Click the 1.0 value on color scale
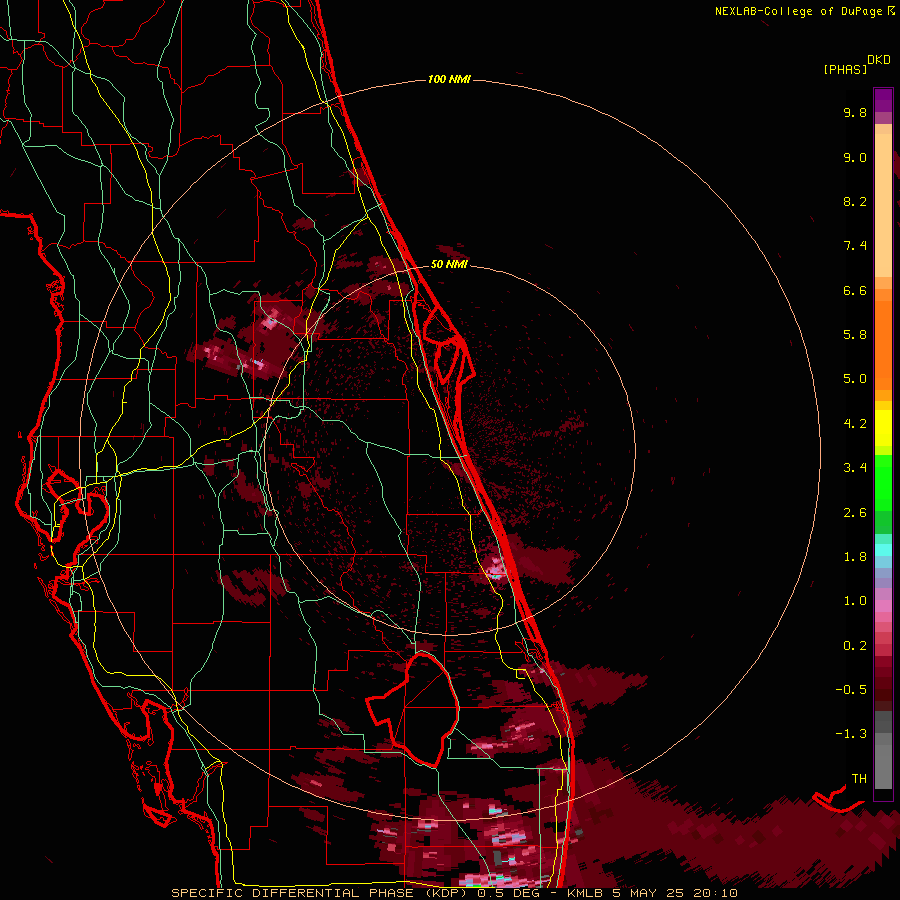The height and width of the screenshot is (900, 900). click(855, 601)
